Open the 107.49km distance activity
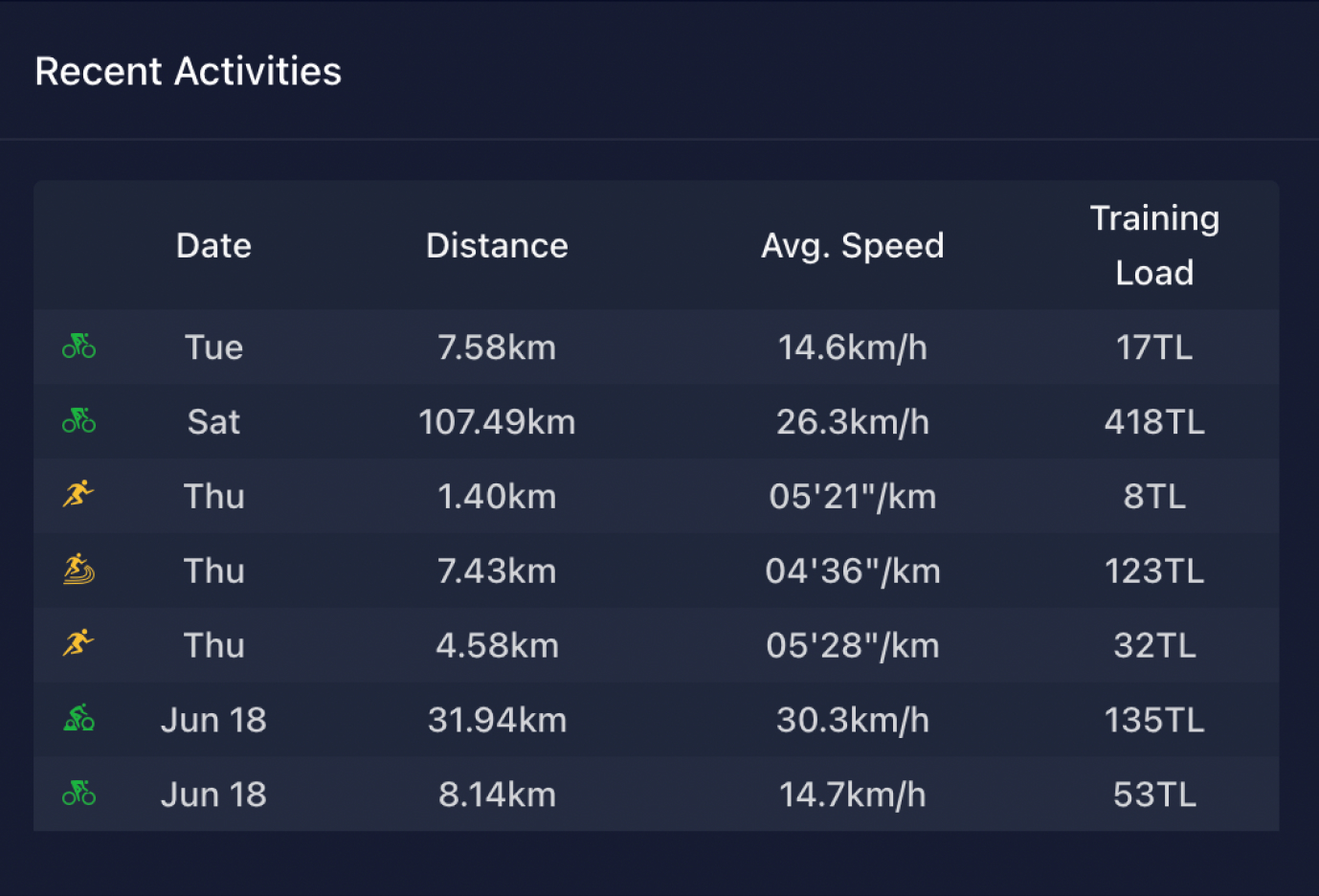The image size is (1319, 896). (497, 422)
